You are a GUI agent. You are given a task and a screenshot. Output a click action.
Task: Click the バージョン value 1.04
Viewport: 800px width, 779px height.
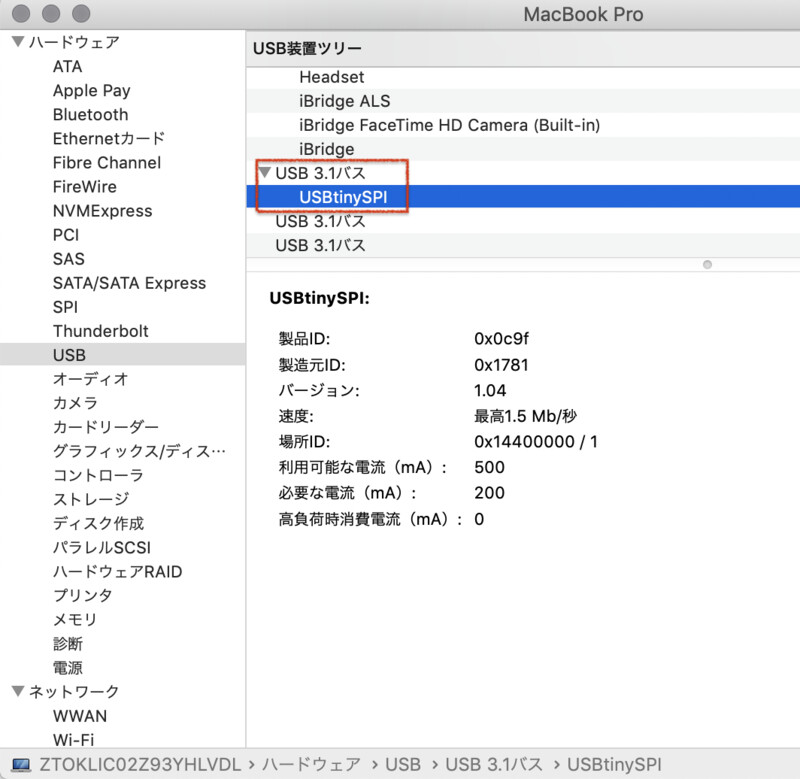(490, 390)
